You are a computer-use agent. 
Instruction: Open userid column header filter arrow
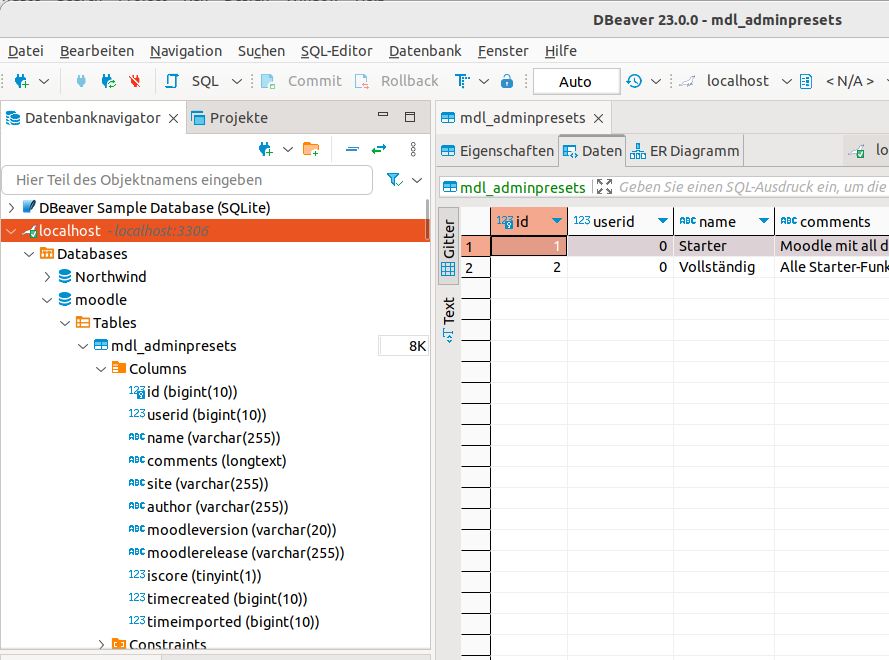pos(662,221)
